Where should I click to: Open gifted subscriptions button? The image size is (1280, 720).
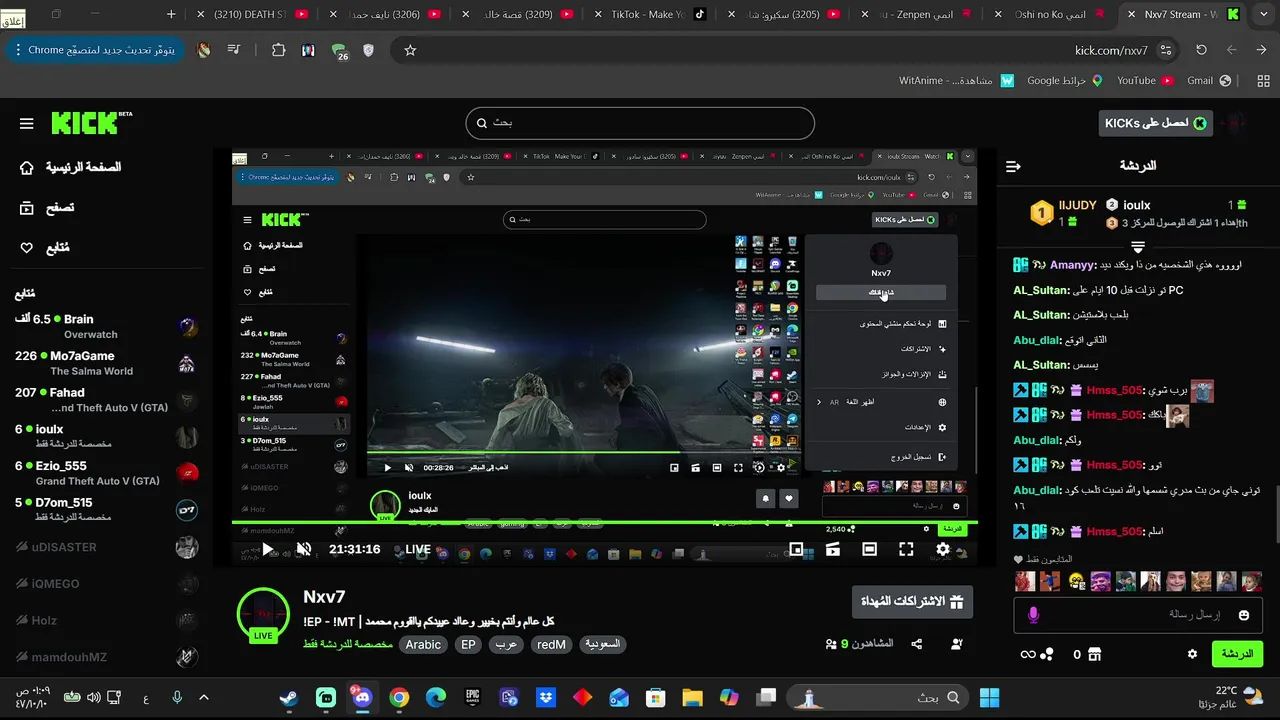click(x=911, y=602)
